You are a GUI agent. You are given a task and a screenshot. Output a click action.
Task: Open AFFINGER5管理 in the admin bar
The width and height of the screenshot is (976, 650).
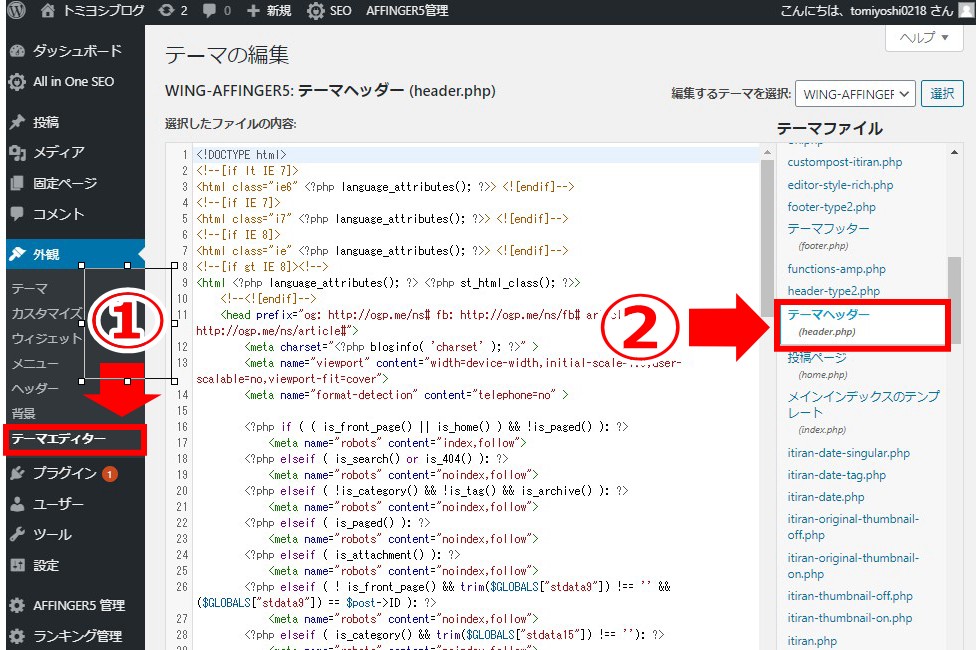tap(407, 11)
